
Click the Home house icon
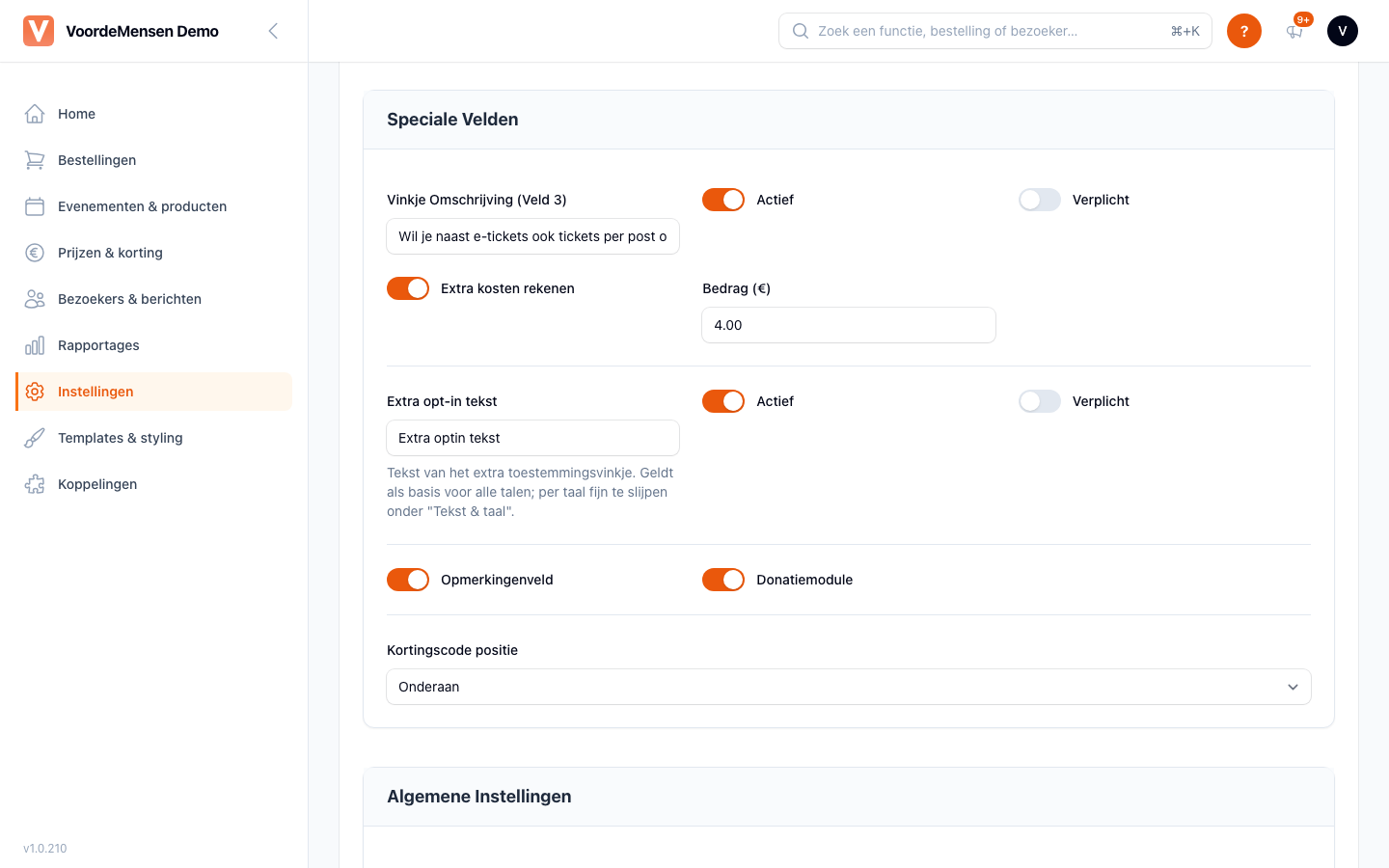tap(35, 114)
